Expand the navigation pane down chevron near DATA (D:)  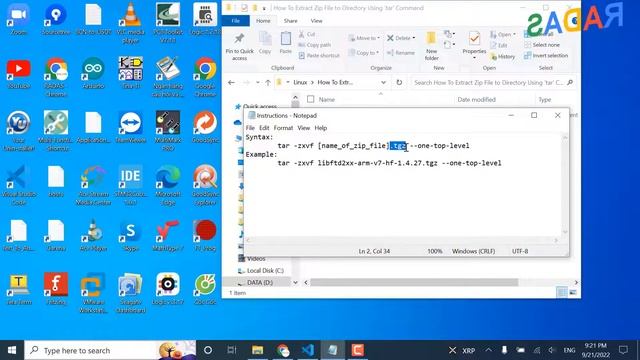coord(295,282)
